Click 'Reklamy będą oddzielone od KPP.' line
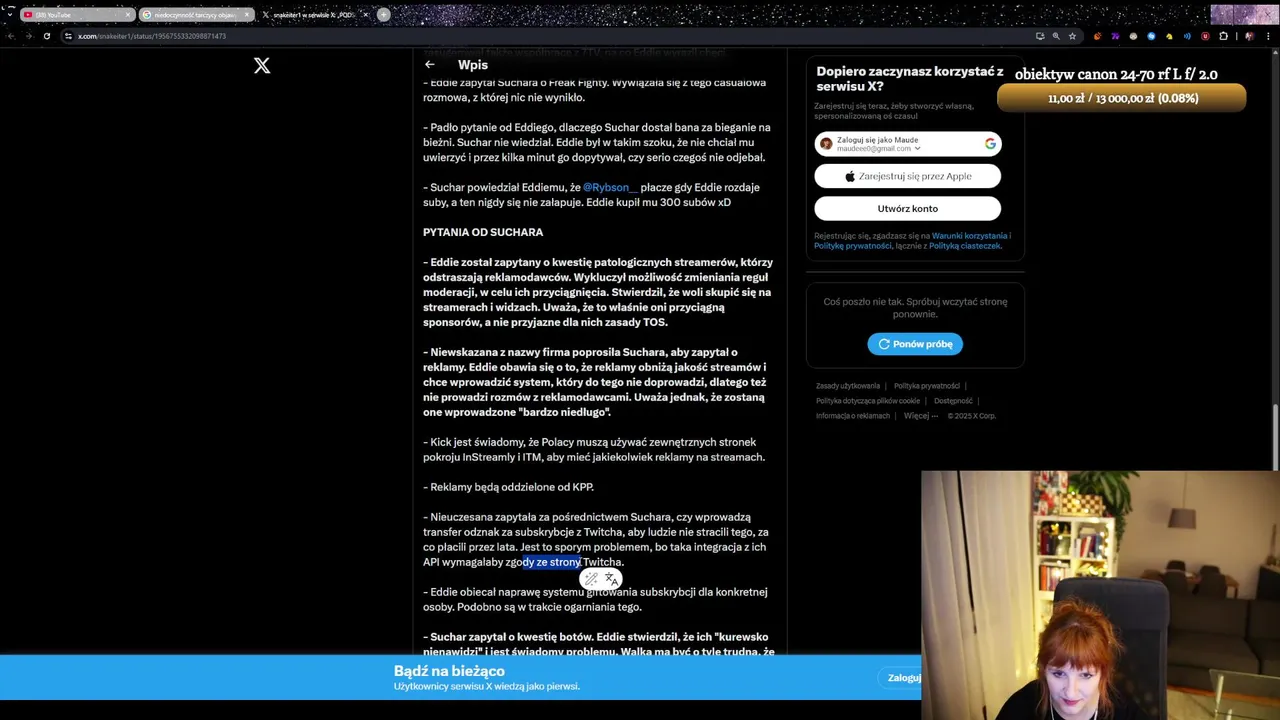This screenshot has width=1280, height=720. coord(508,487)
